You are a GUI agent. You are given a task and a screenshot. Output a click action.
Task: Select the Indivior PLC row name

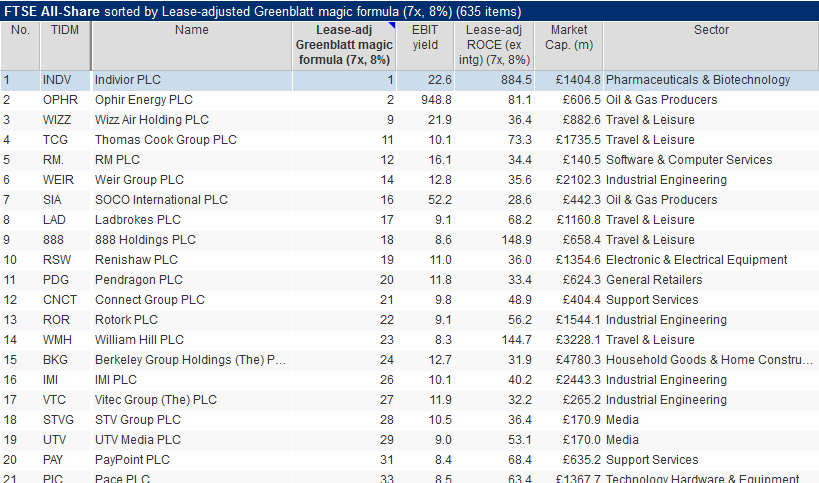[127, 80]
